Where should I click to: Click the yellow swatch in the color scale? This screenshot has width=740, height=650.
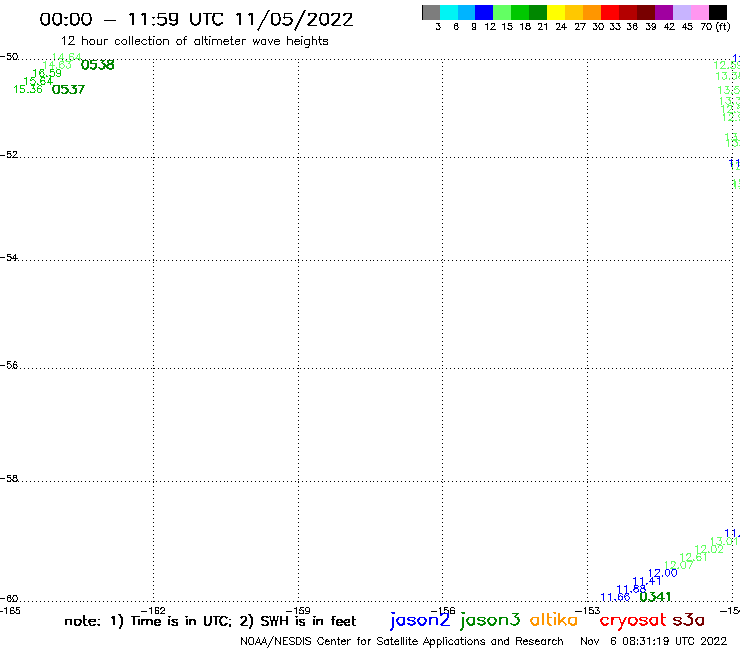coord(556,13)
